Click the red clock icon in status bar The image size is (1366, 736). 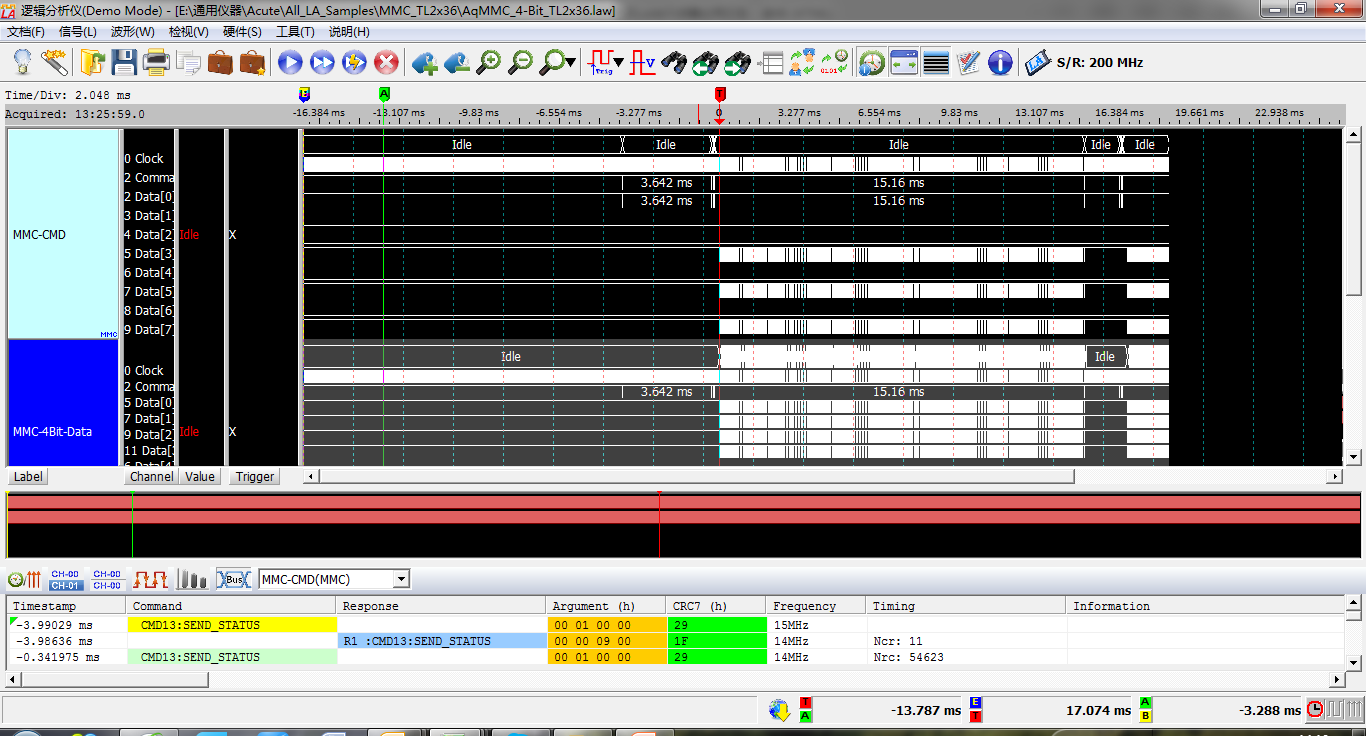1315,709
